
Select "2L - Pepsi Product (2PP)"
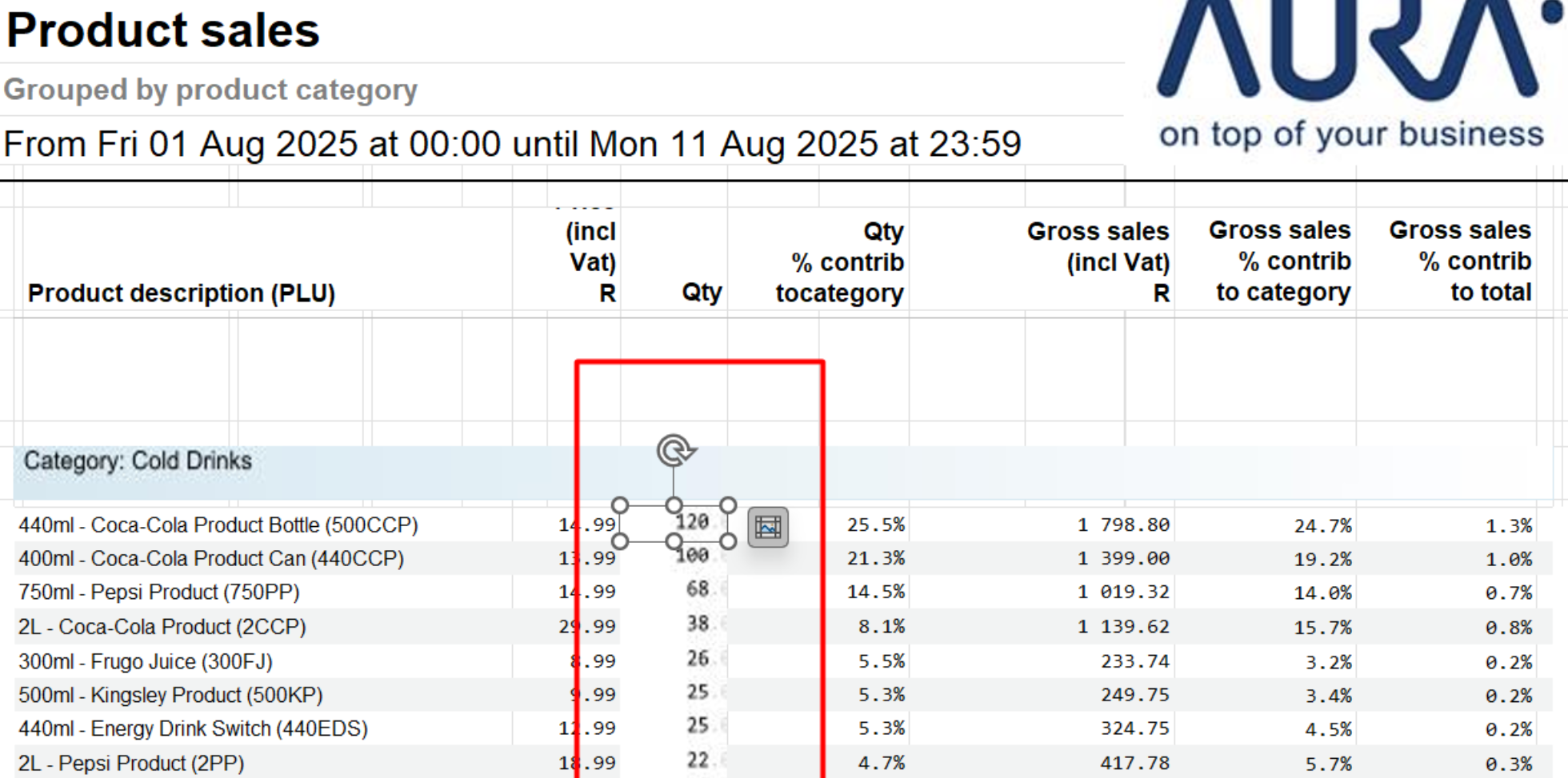click(x=131, y=764)
